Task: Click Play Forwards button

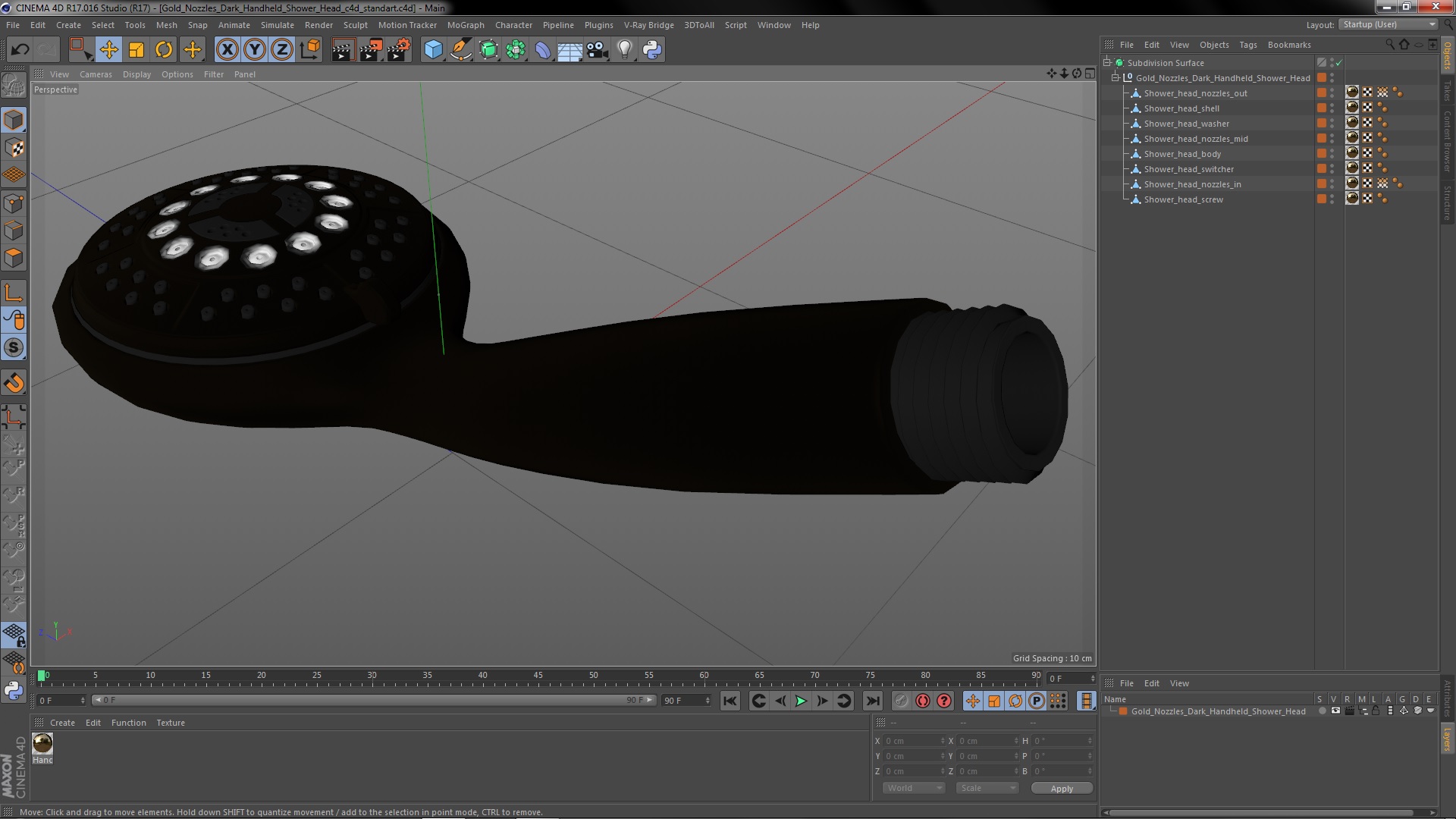Action: pyautogui.click(x=801, y=701)
